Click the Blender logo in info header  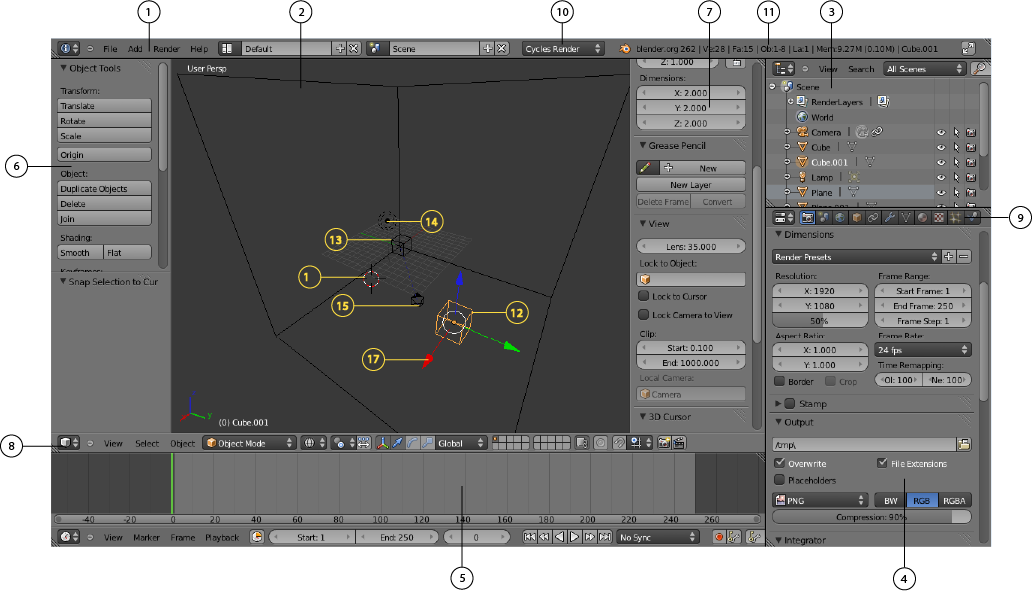pos(625,49)
